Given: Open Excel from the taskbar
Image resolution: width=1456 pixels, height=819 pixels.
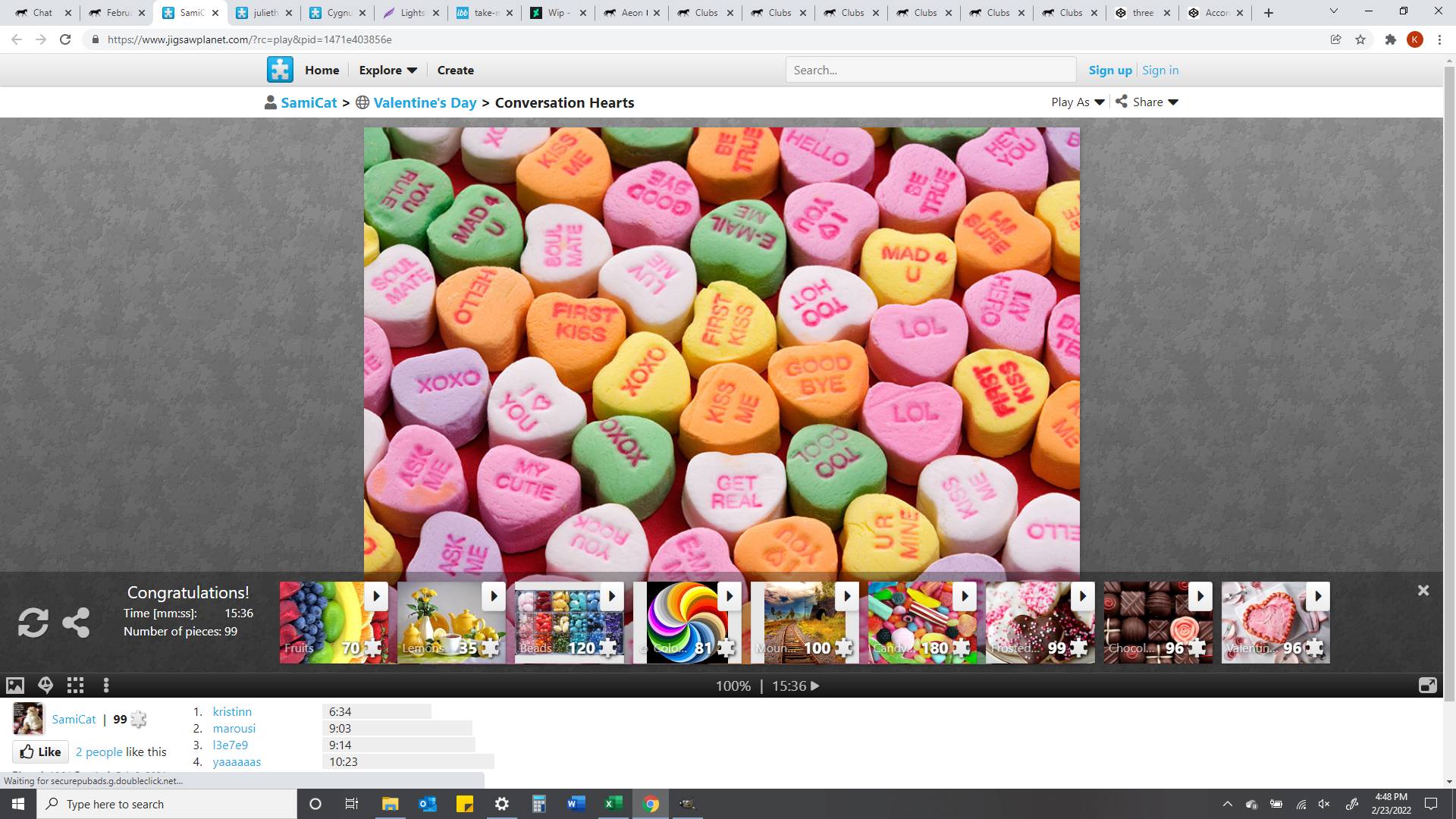Looking at the screenshot, I should [x=613, y=804].
